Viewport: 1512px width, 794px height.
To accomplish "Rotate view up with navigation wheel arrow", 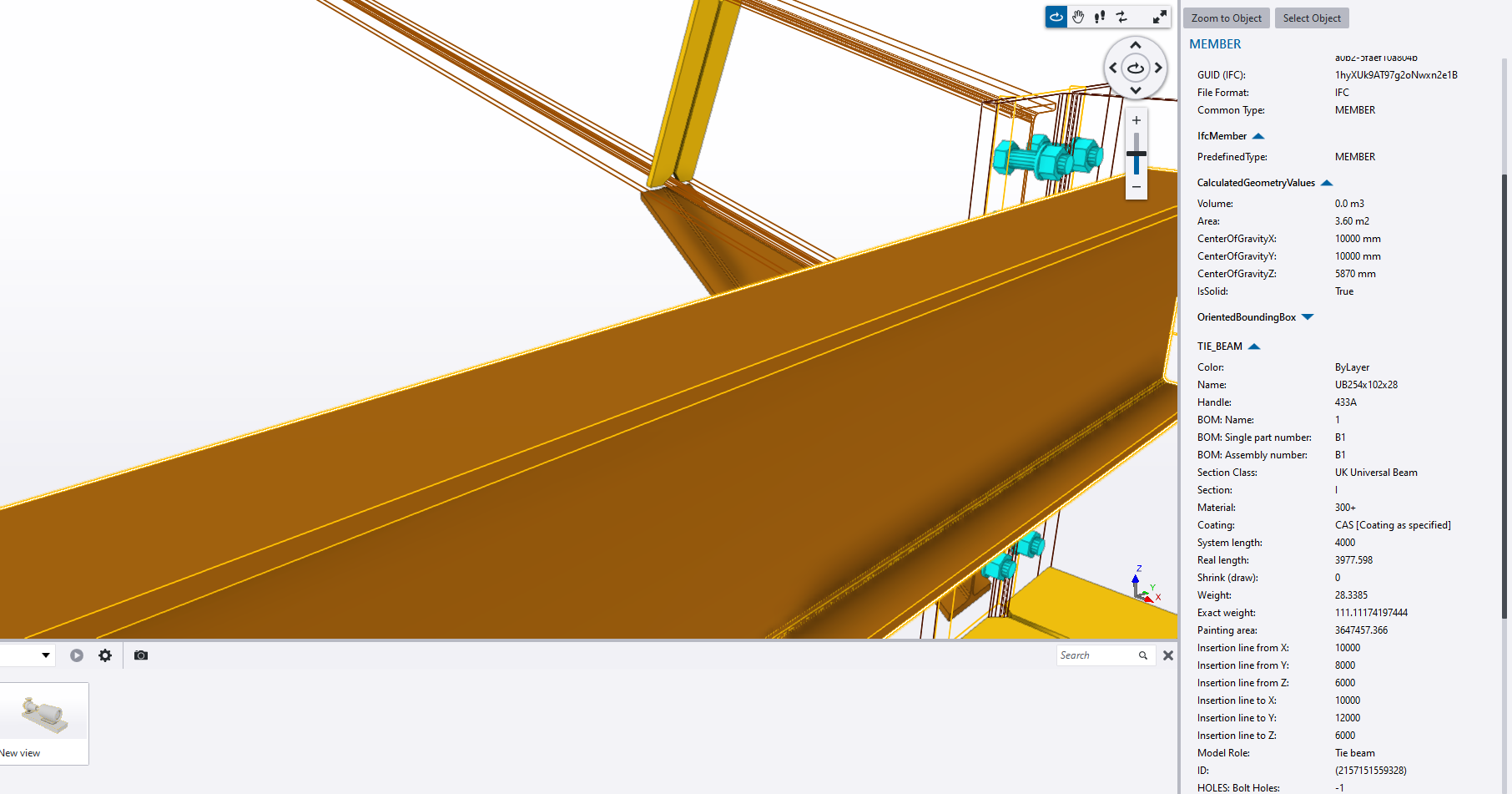I will pyautogui.click(x=1136, y=45).
